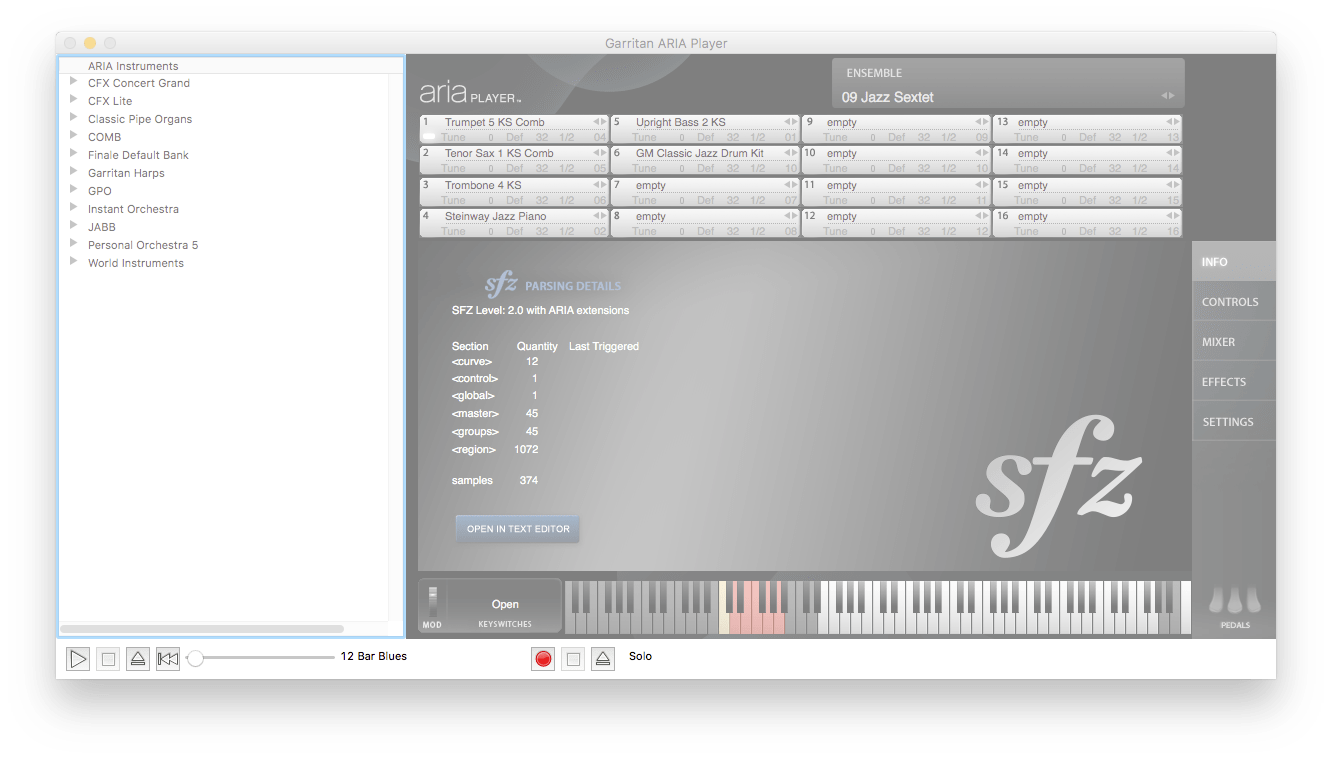Expand the JABB library
This screenshot has width=1332, height=759.
pos(74,227)
